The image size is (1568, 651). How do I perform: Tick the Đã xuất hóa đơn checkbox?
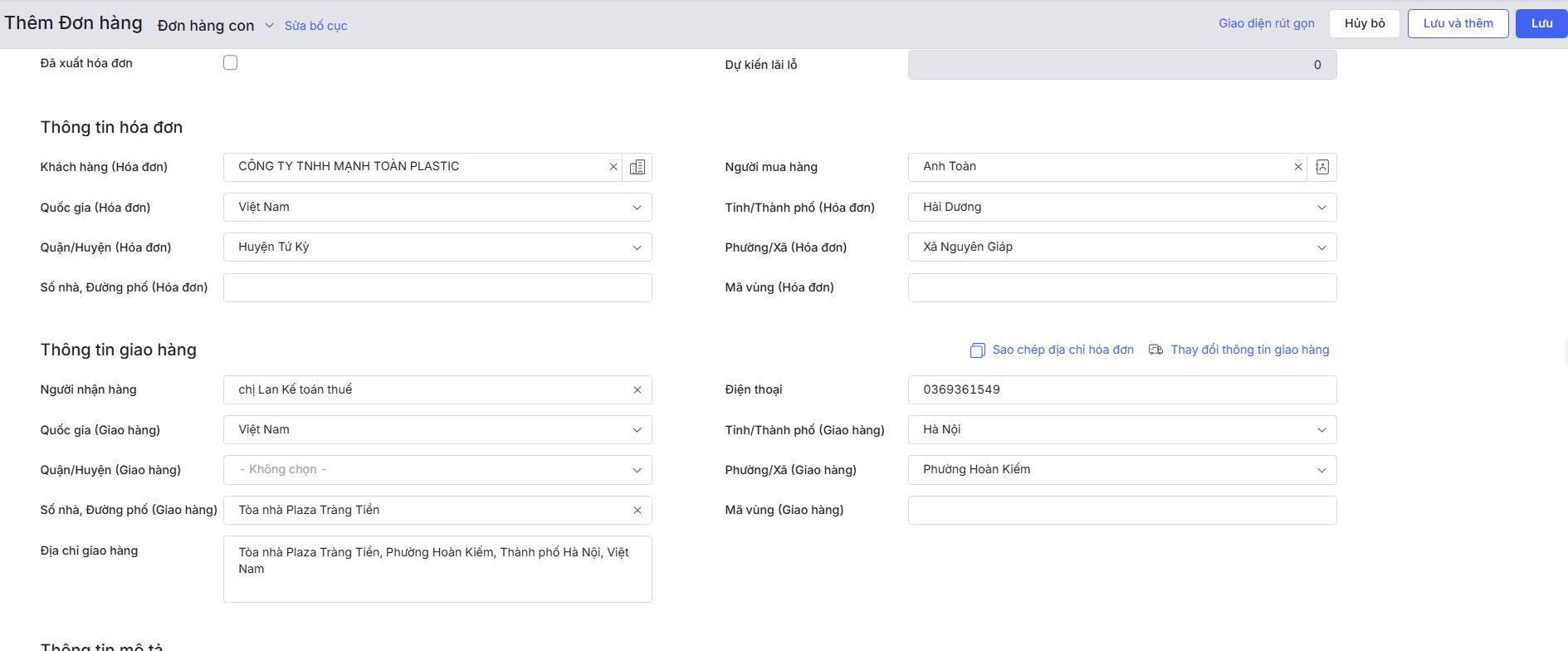coord(231,63)
